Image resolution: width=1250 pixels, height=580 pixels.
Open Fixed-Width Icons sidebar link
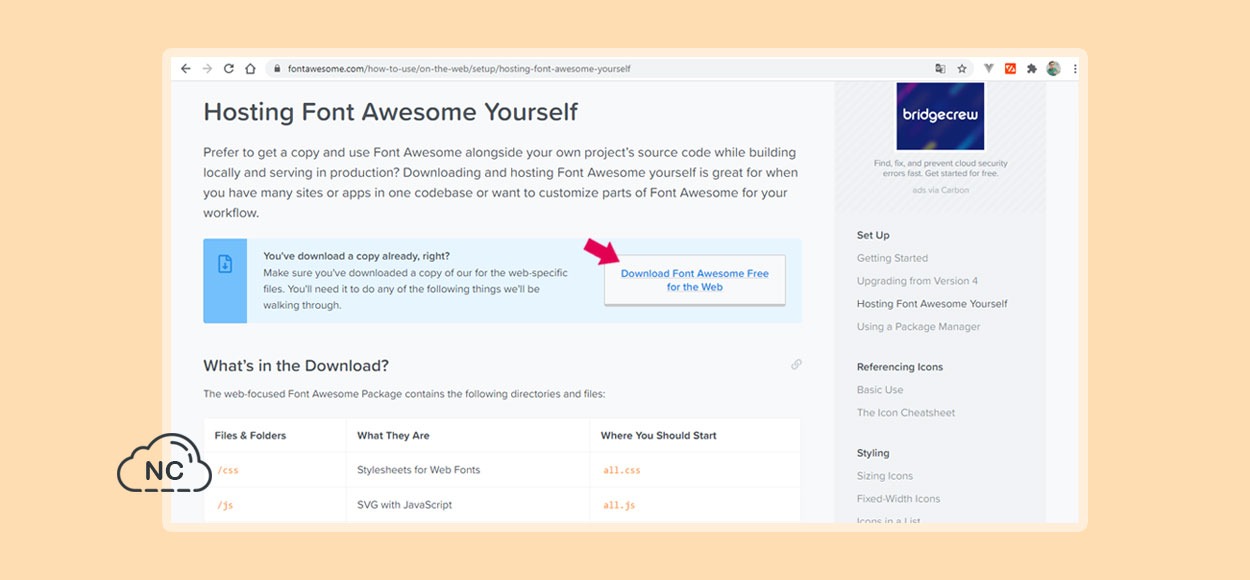[x=898, y=499]
